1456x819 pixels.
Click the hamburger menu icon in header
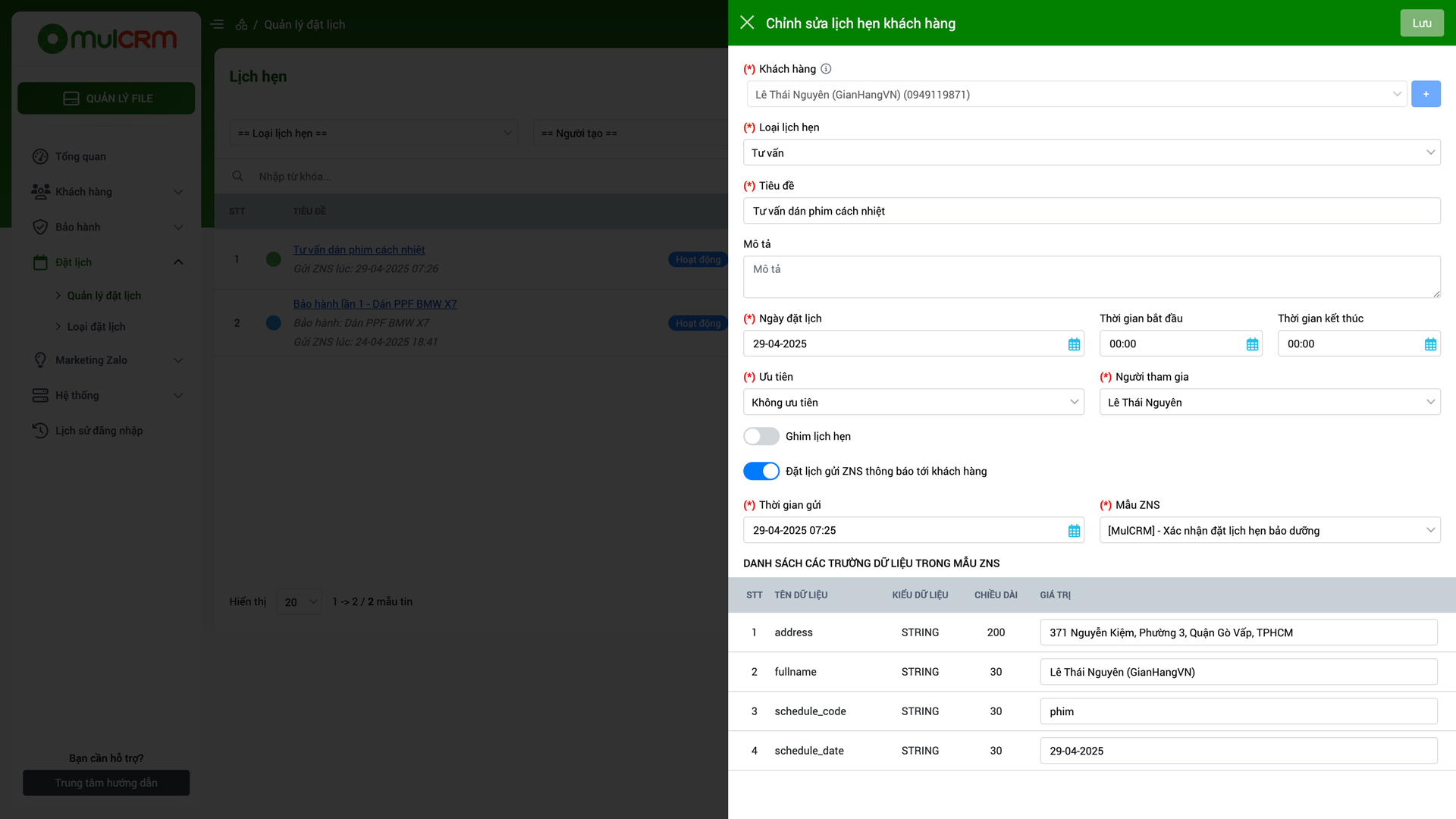pyautogui.click(x=217, y=24)
